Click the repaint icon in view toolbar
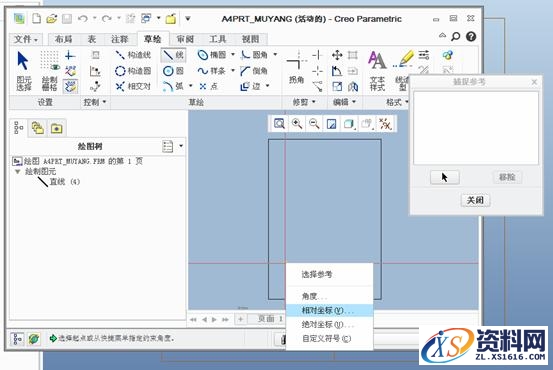 [x=332, y=123]
